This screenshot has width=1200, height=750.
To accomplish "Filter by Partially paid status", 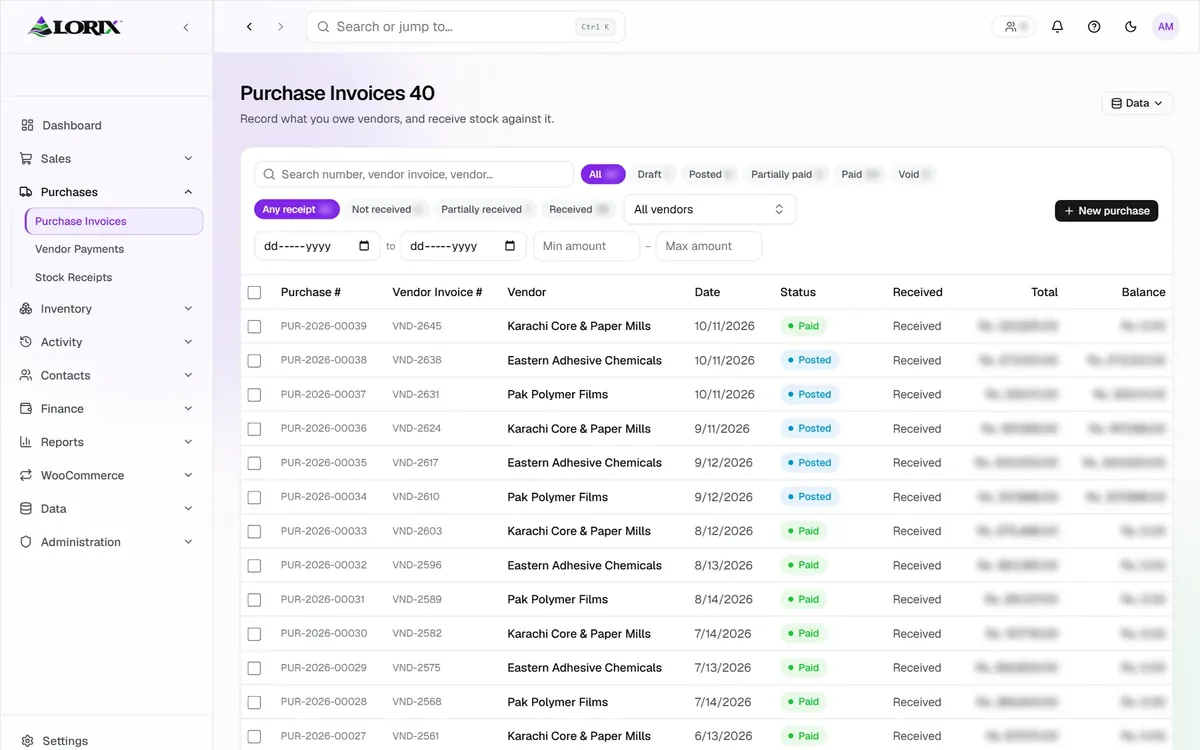I will pos(788,174).
